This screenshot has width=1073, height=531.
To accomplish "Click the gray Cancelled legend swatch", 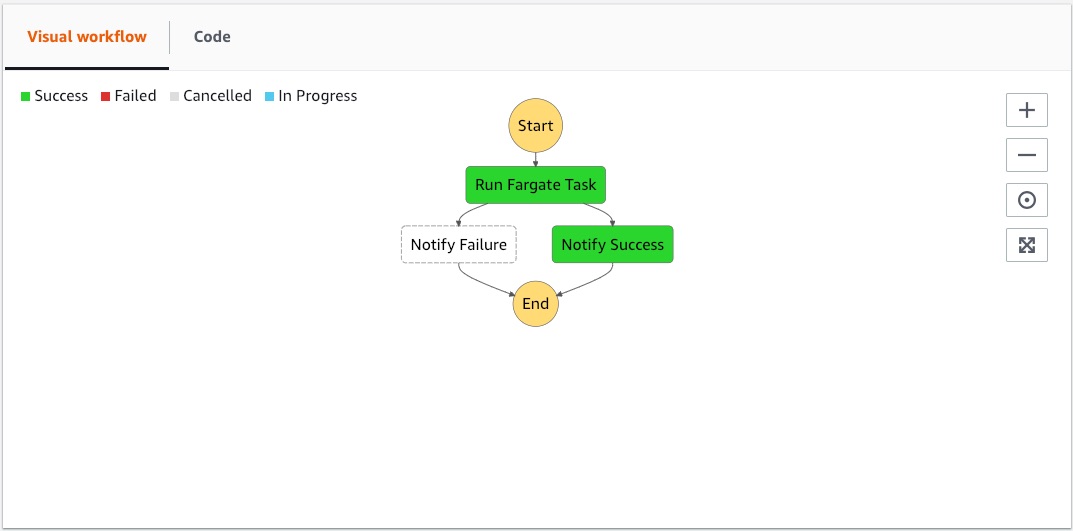I will pyautogui.click(x=175, y=97).
